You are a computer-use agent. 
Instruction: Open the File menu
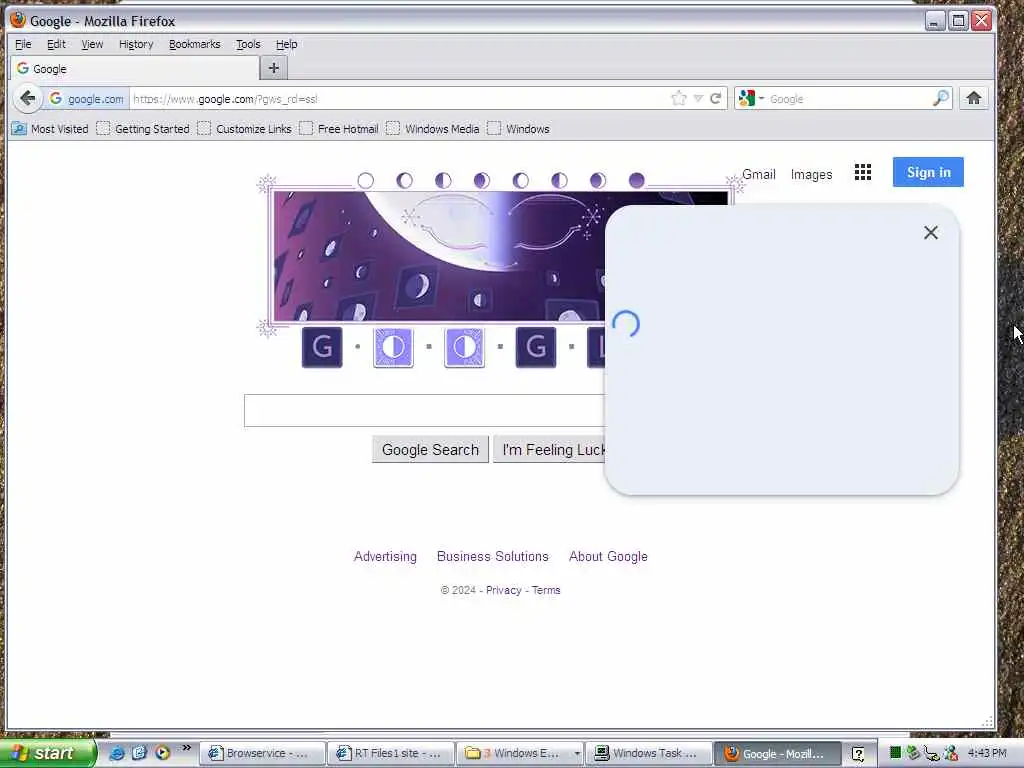click(x=23, y=44)
